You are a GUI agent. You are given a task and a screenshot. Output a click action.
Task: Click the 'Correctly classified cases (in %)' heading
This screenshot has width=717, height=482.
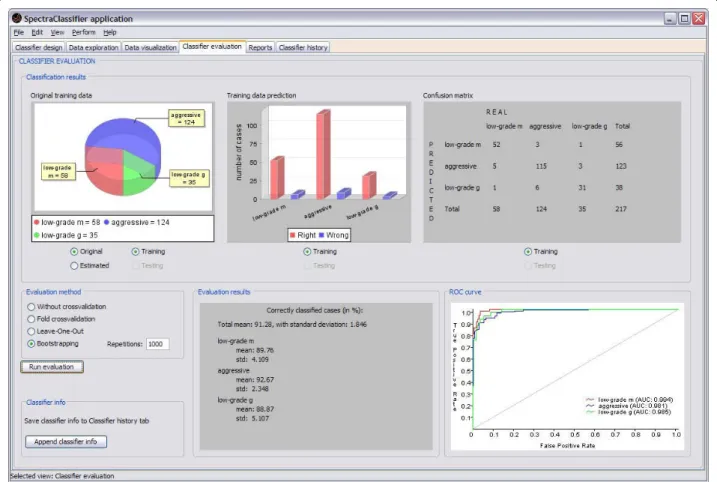pyautogui.click(x=315, y=310)
